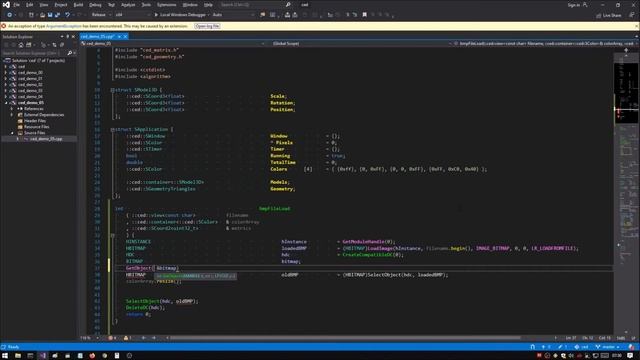The width and height of the screenshot is (640, 360).
Task: Click the Visual Studio logo icon
Action: 6,4
